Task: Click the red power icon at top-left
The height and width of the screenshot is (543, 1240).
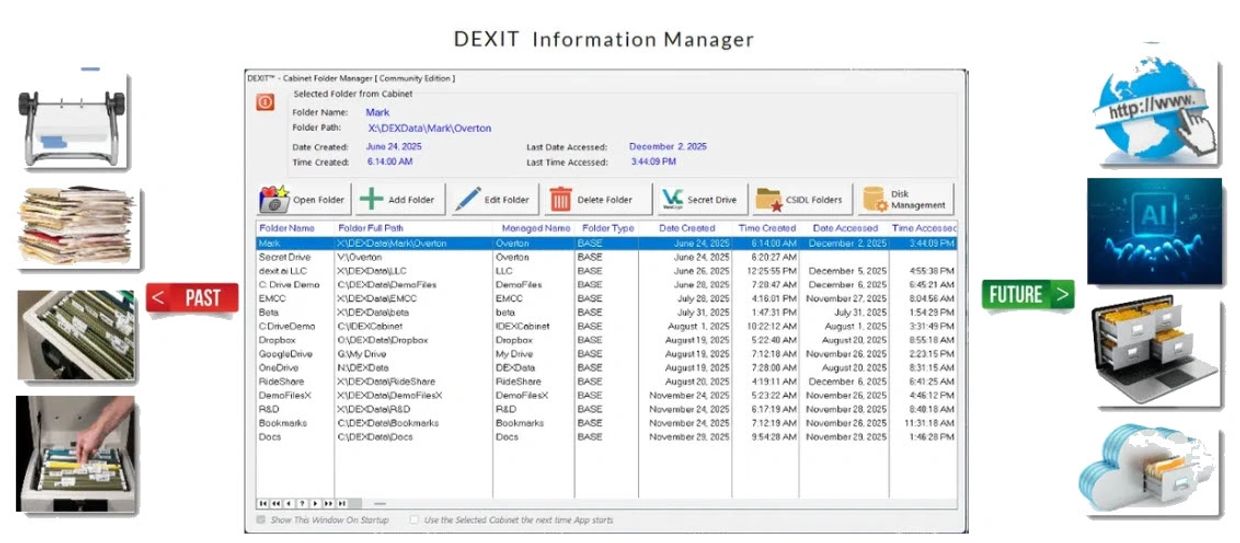Action: tap(265, 102)
